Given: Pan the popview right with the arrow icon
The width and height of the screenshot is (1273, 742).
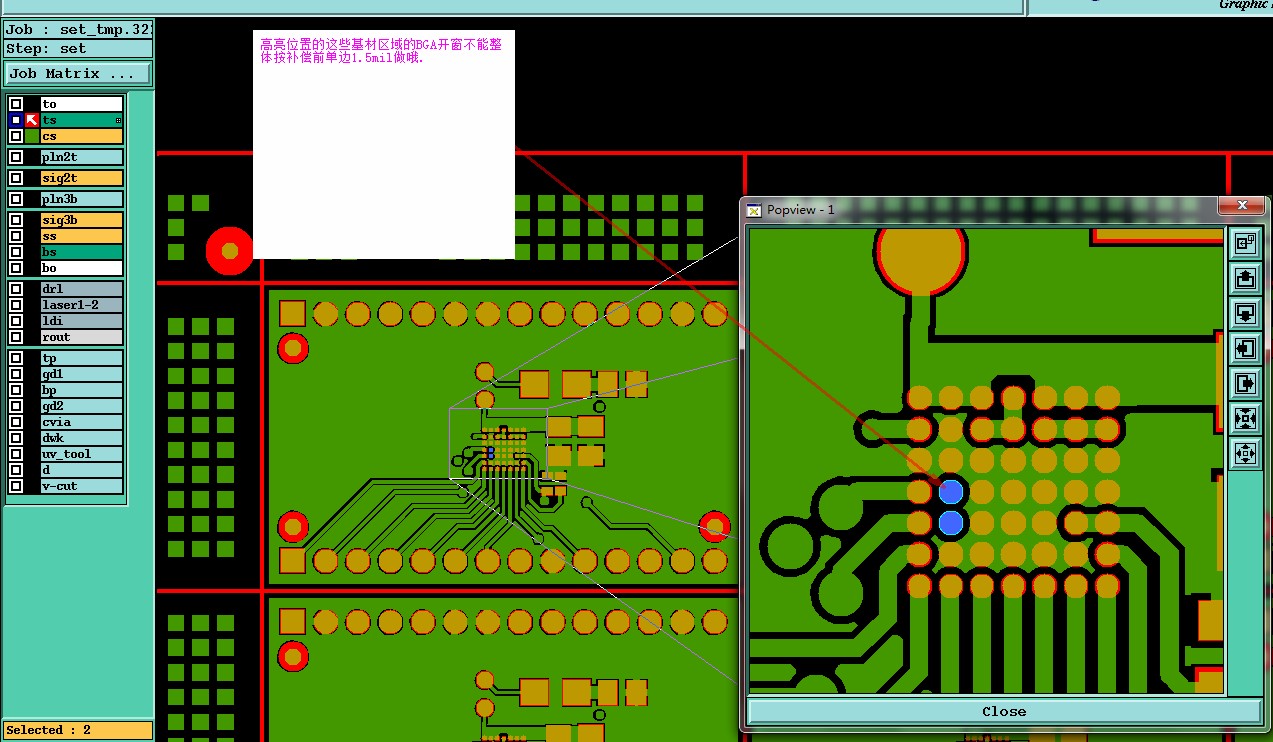Looking at the screenshot, I should tap(1245, 383).
